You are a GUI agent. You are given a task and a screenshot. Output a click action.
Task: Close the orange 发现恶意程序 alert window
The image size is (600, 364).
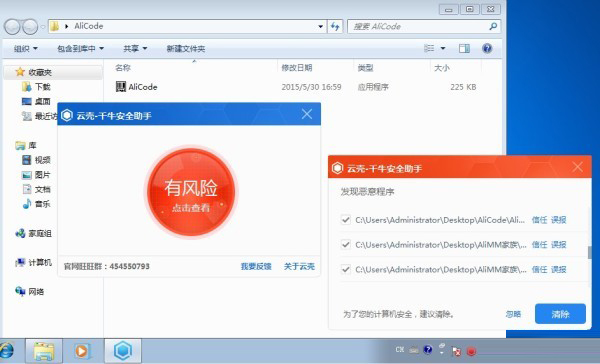(x=577, y=167)
